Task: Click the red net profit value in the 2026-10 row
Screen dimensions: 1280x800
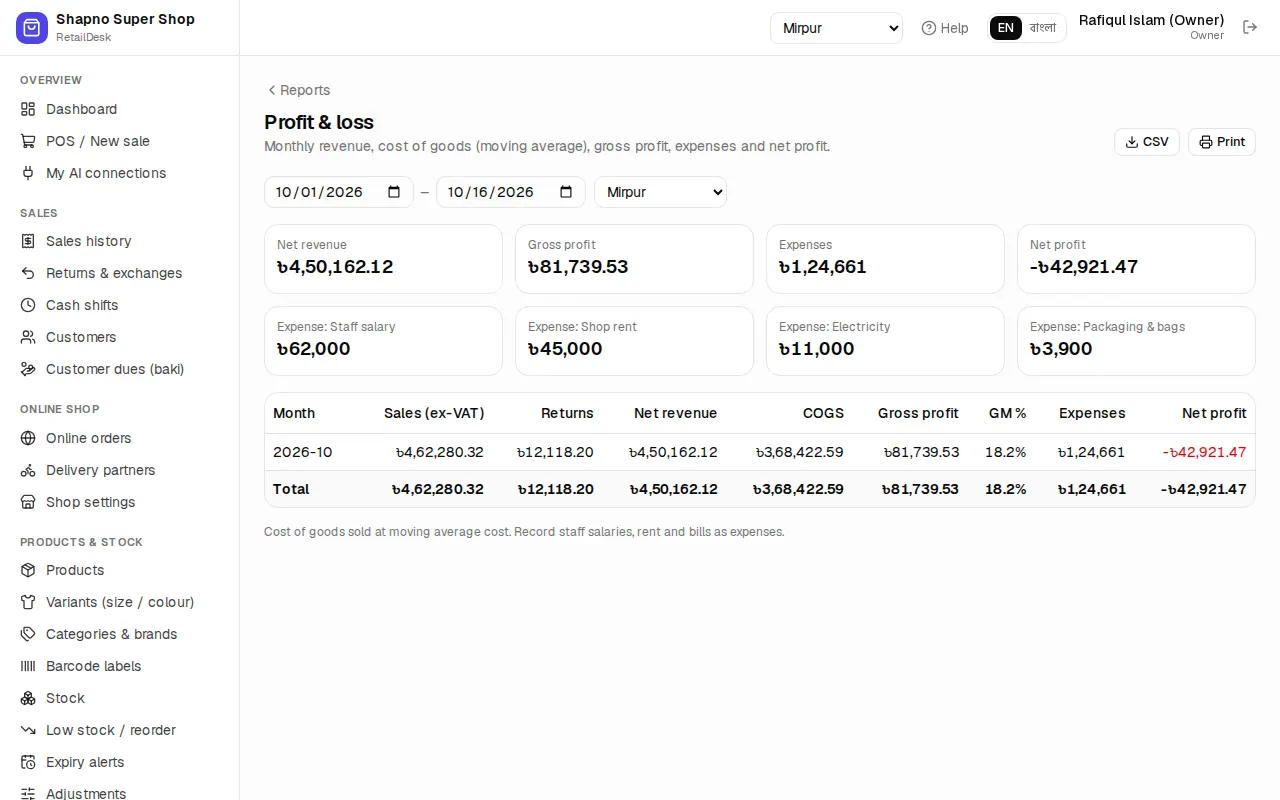Action: pyautogui.click(x=1204, y=452)
